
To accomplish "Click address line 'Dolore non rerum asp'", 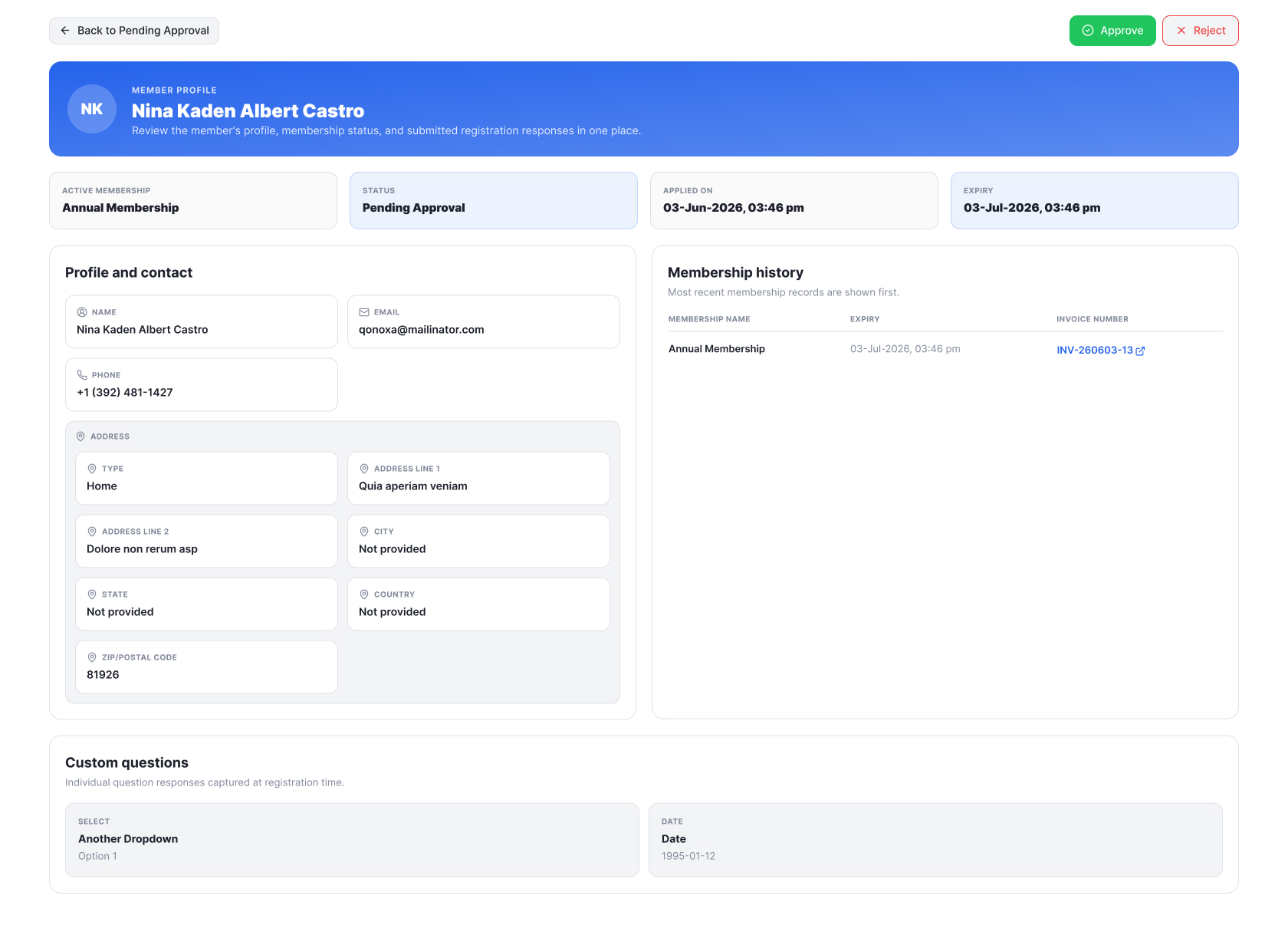I will click(x=142, y=549).
